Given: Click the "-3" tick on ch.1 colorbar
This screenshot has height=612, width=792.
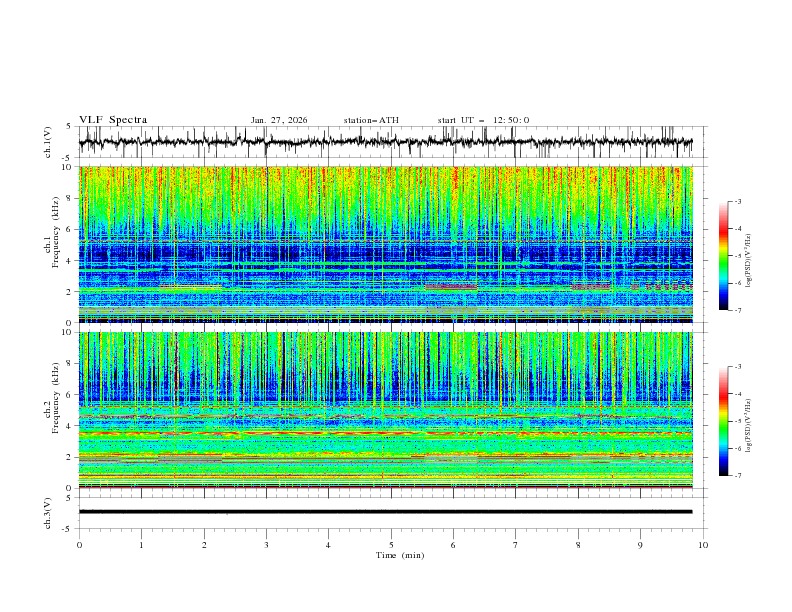Looking at the screenshot, I should [737, 201].
